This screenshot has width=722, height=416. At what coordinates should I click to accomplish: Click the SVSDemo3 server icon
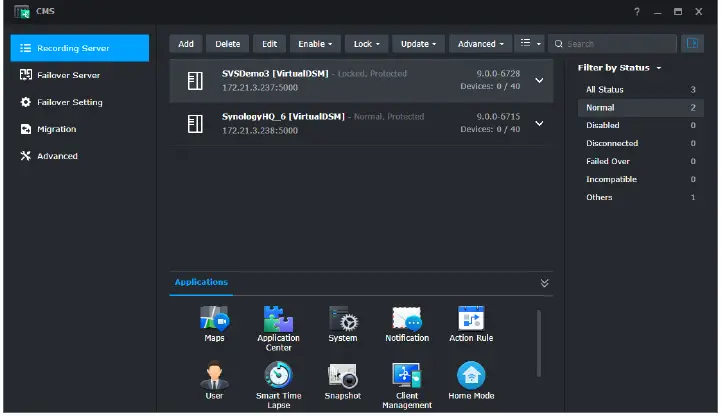(x=195, y=81)
